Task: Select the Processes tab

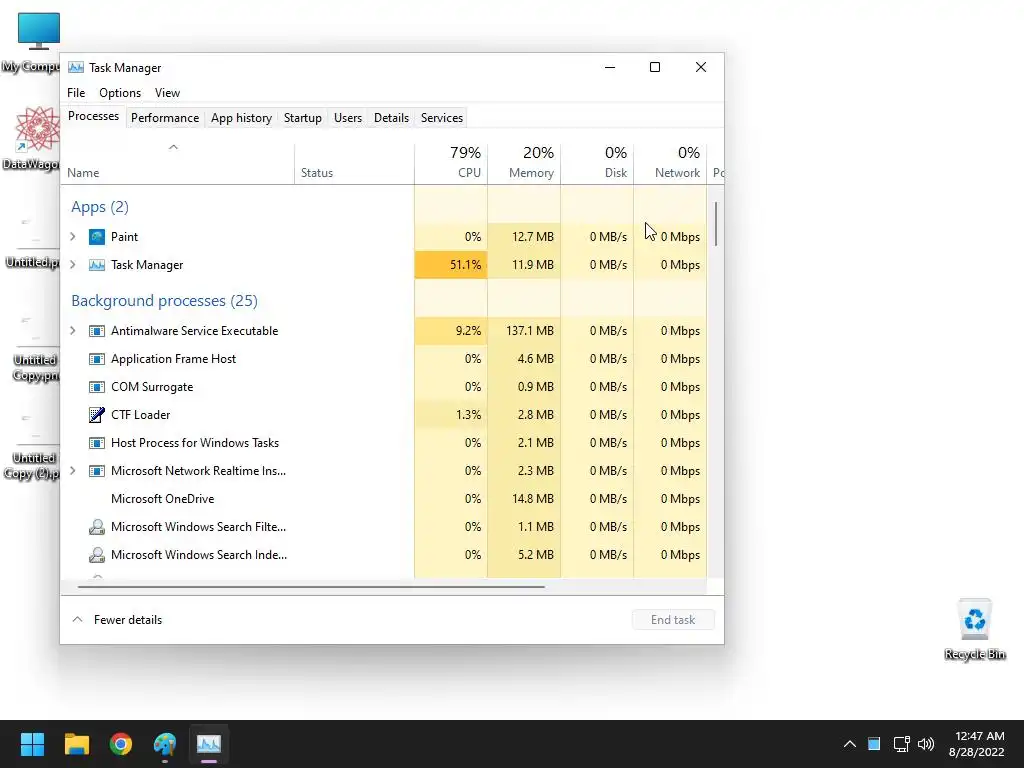Action: (x=93, y=116)
